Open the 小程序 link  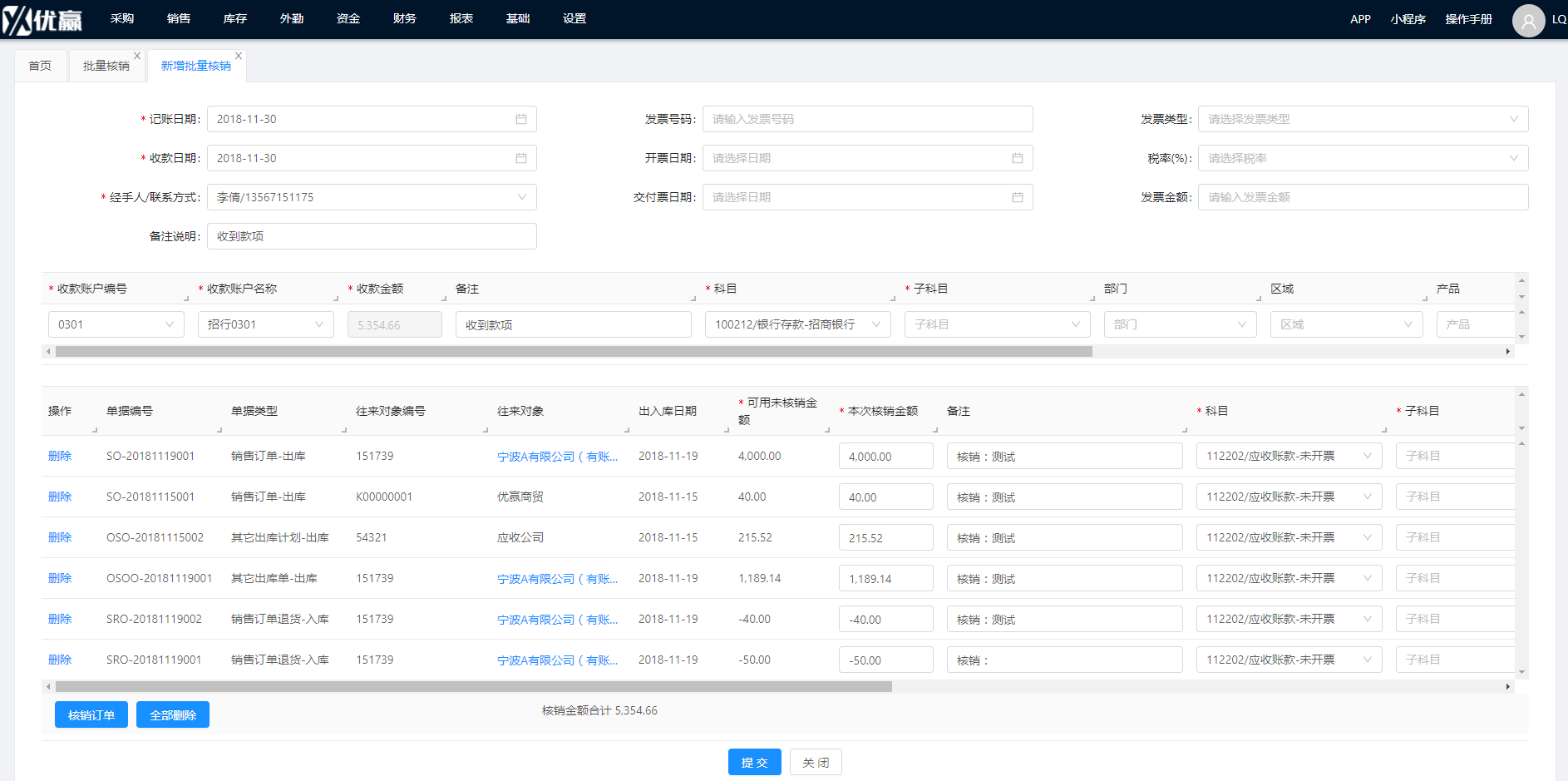click(1408, 19)
